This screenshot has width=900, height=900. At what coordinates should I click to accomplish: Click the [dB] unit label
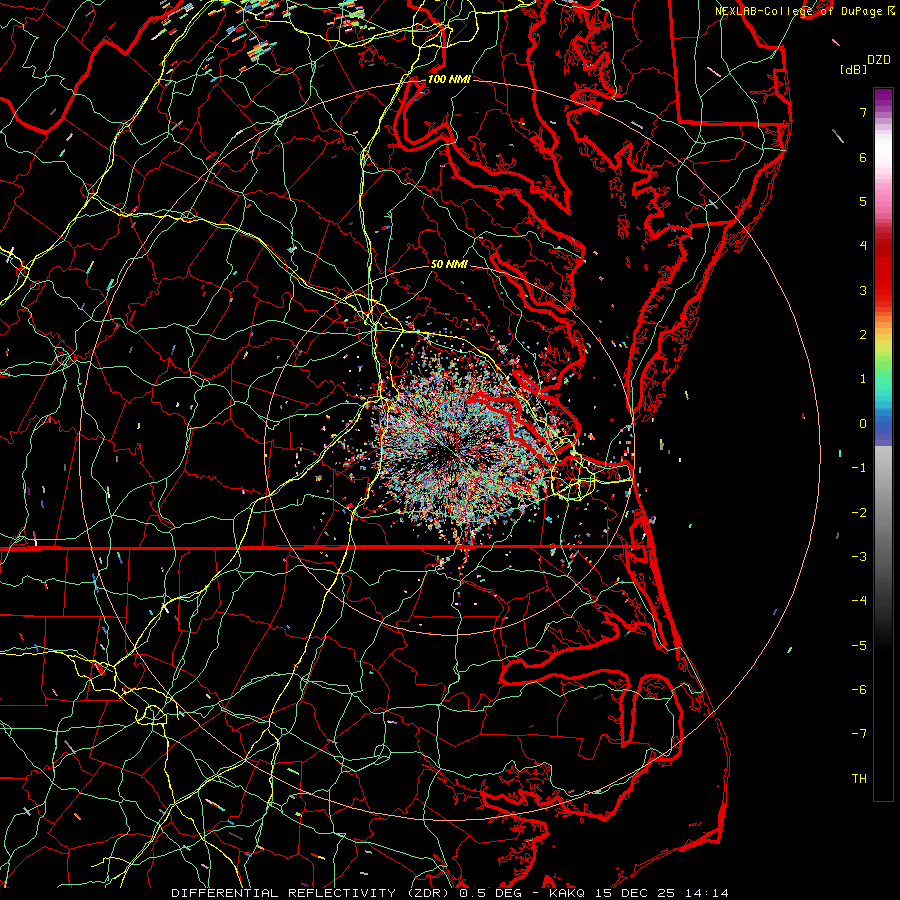tap(854, 69)
